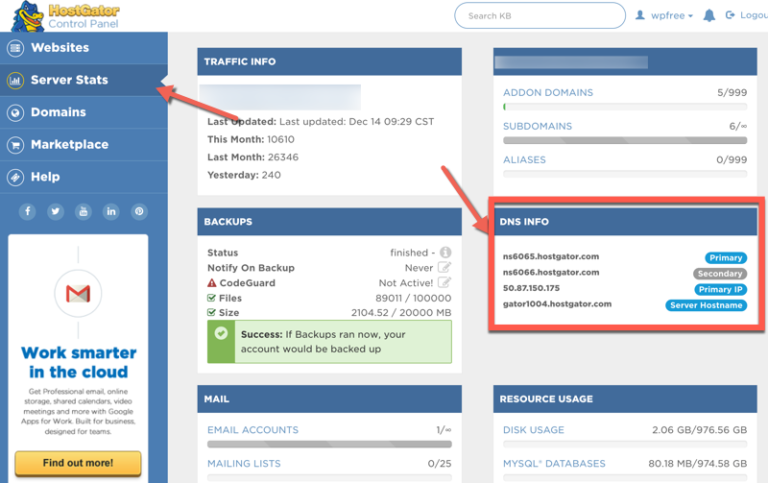Select Server Stats in the sidebar

coord(69,80)
